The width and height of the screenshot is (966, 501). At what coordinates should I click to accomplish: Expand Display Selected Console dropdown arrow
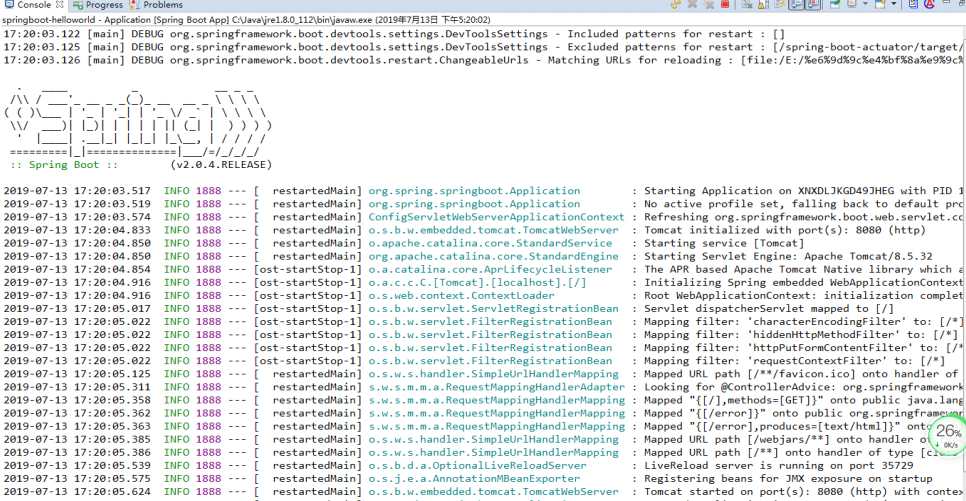(x=865, y=4)
